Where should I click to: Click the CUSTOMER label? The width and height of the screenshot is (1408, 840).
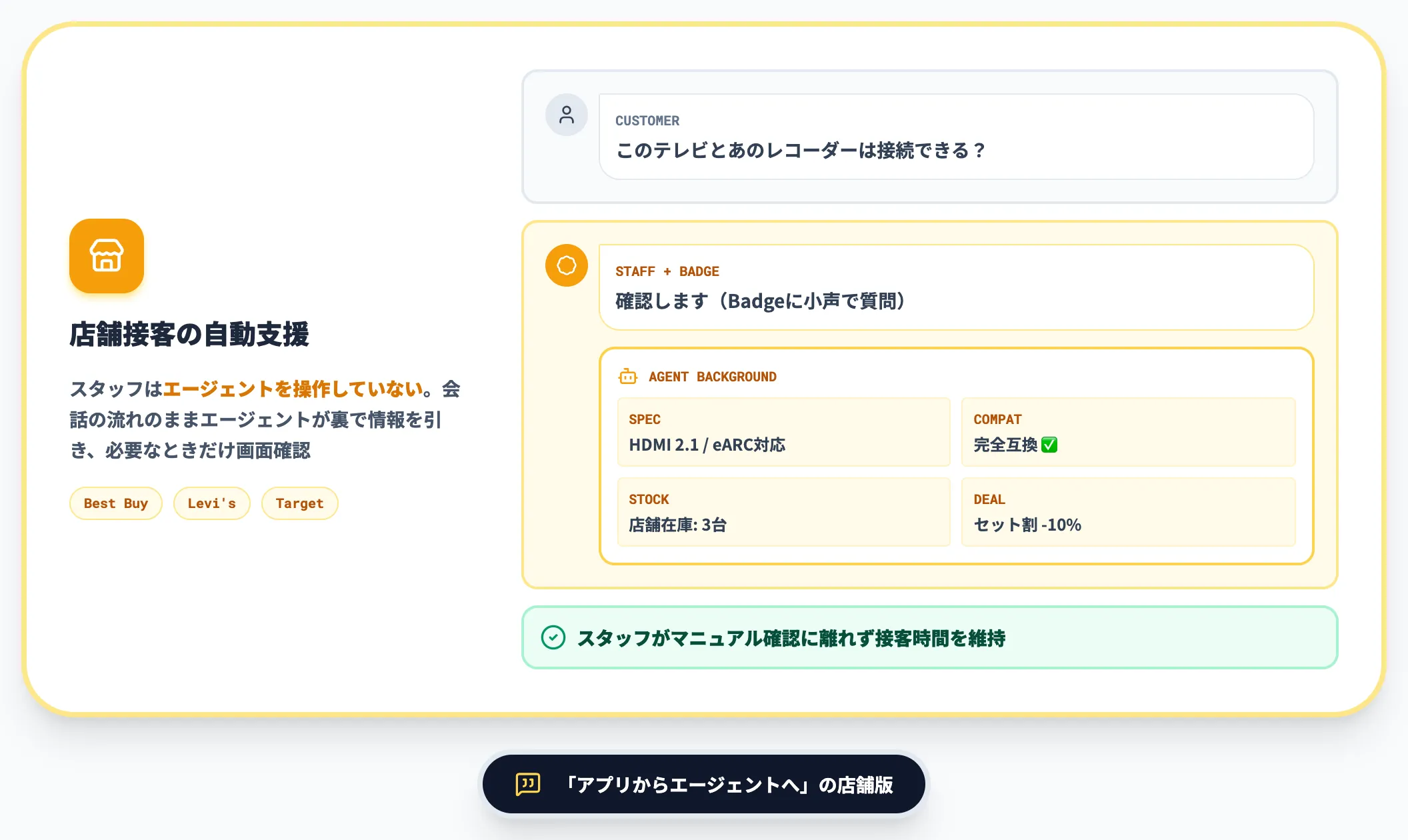647,121
